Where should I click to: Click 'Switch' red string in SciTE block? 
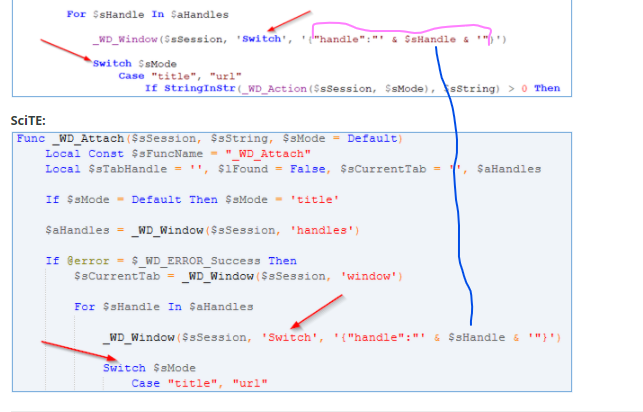(x=290, y=337)
